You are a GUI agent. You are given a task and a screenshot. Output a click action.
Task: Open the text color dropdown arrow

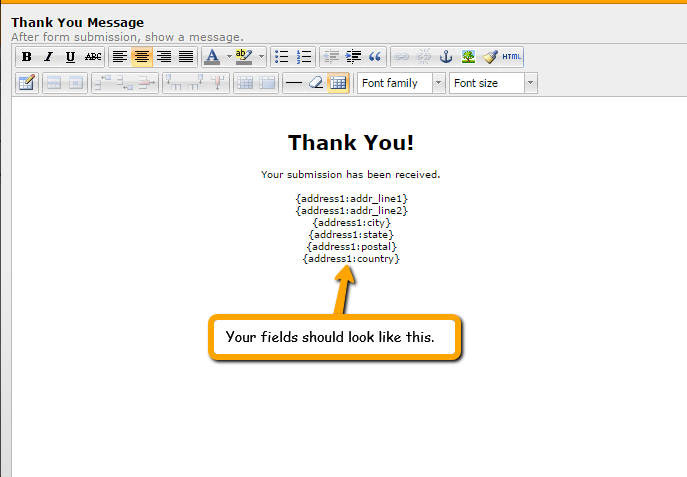[228, 57]
